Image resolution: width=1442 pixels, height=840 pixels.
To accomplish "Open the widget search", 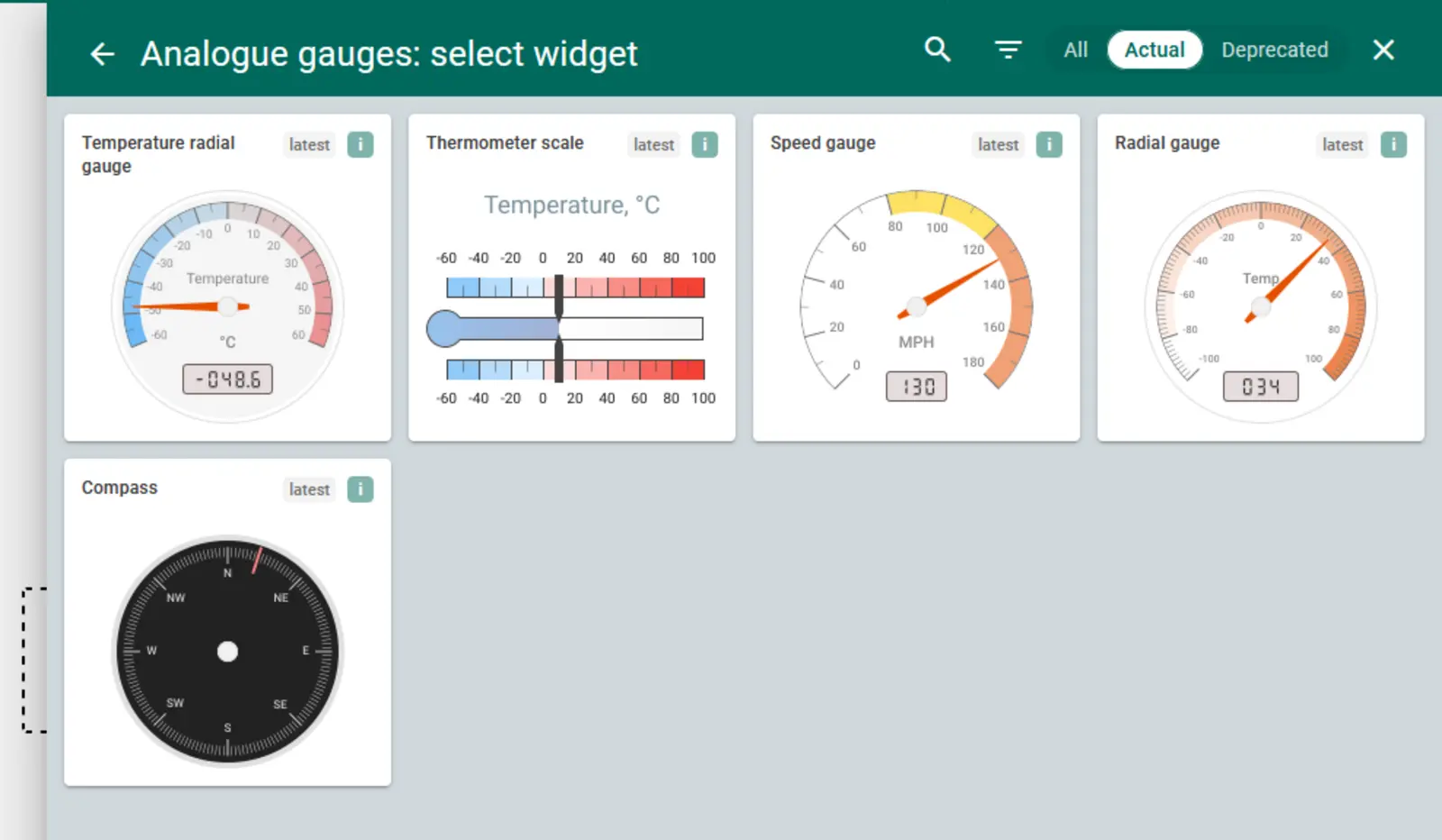I will pos(937,50).
